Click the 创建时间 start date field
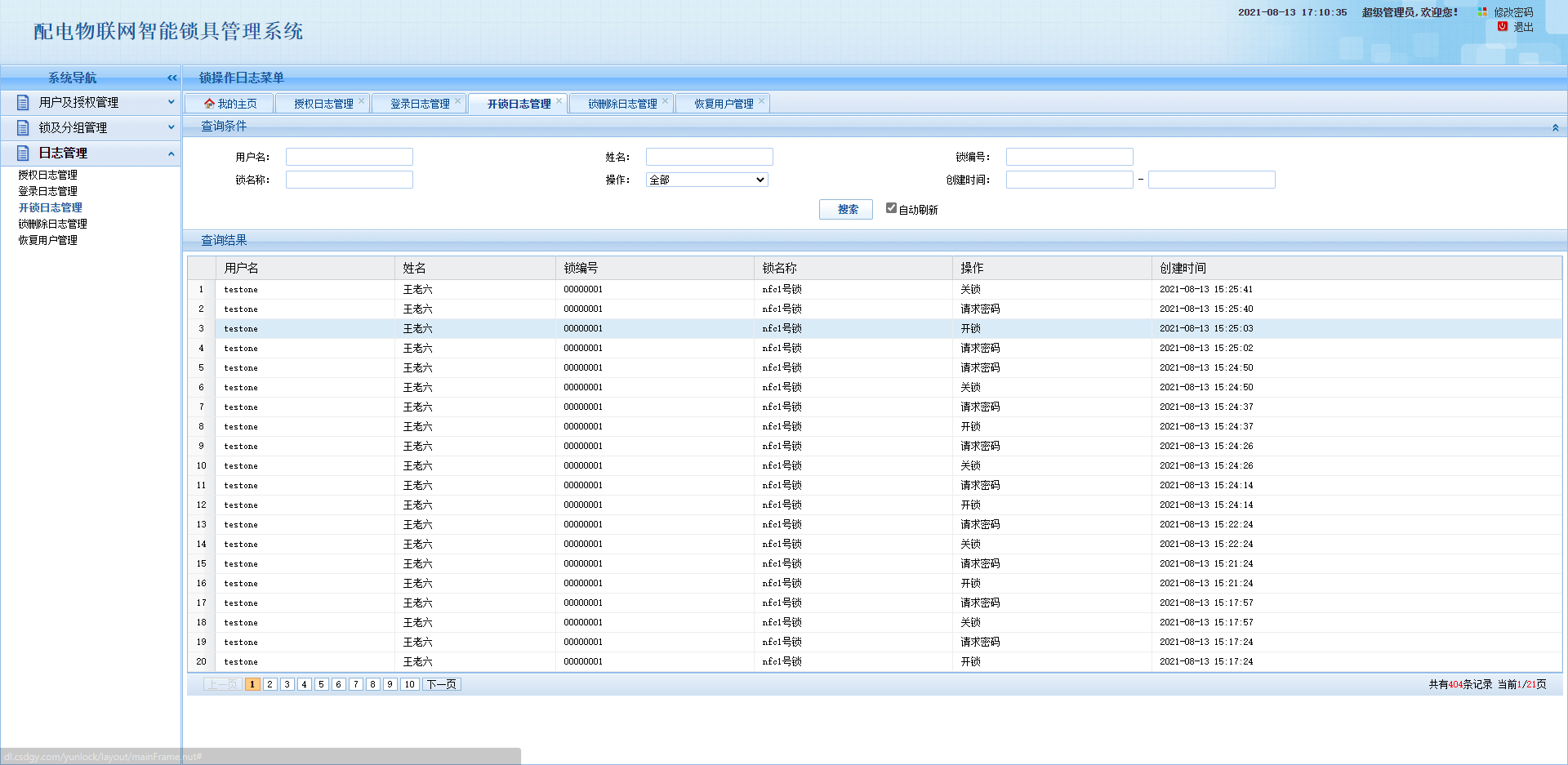The height and width of the screenshot is (765, 1568). click(1070, 180)
